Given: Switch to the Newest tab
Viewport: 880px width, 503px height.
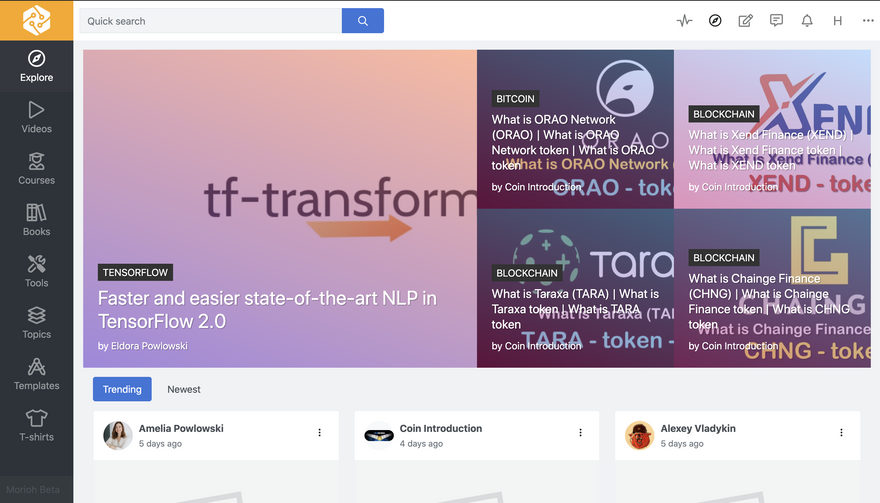Looking at the screenshot, I should (x=184, y=390).
